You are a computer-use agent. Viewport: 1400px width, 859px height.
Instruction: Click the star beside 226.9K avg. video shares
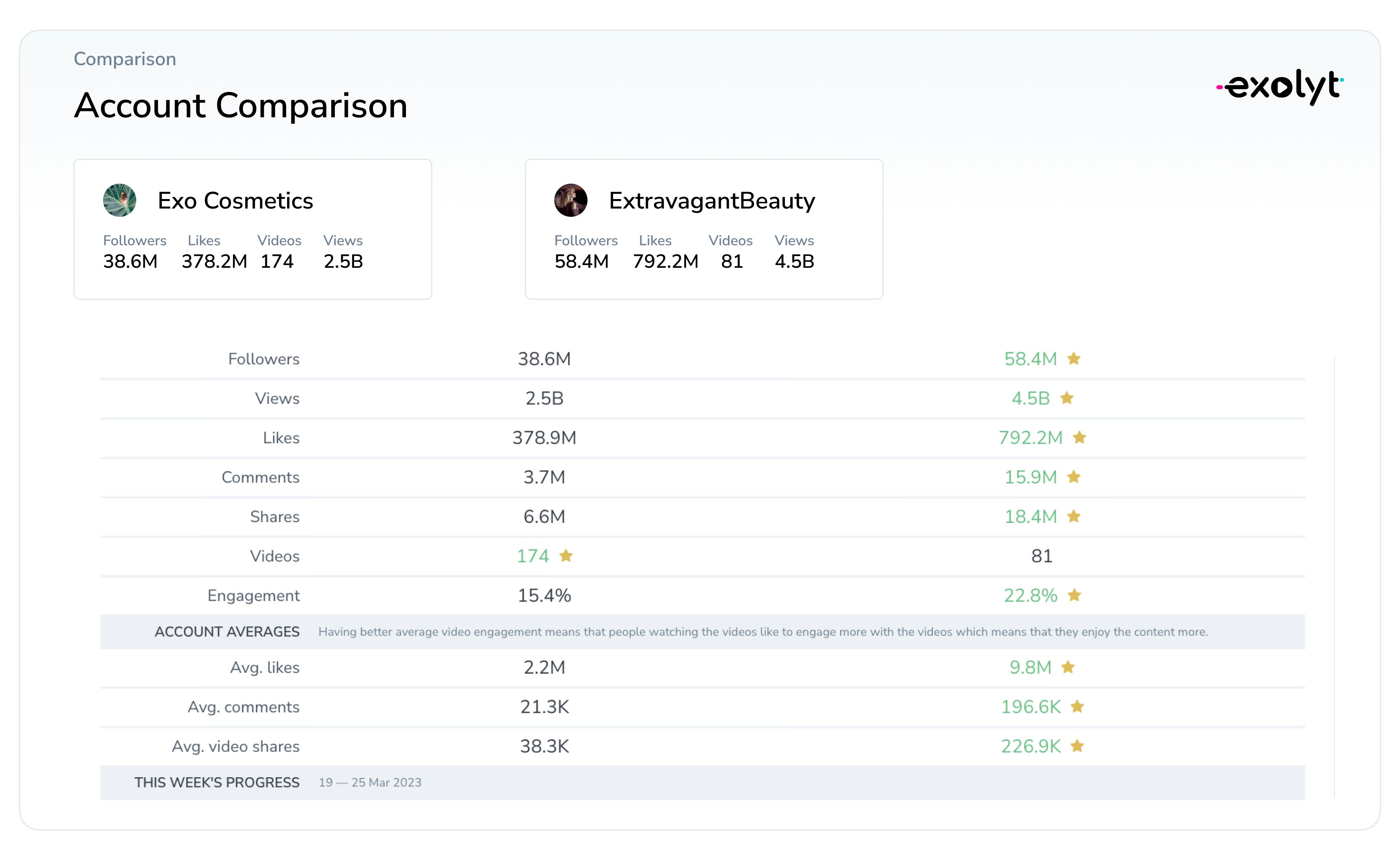click(x=1077, y=746)
